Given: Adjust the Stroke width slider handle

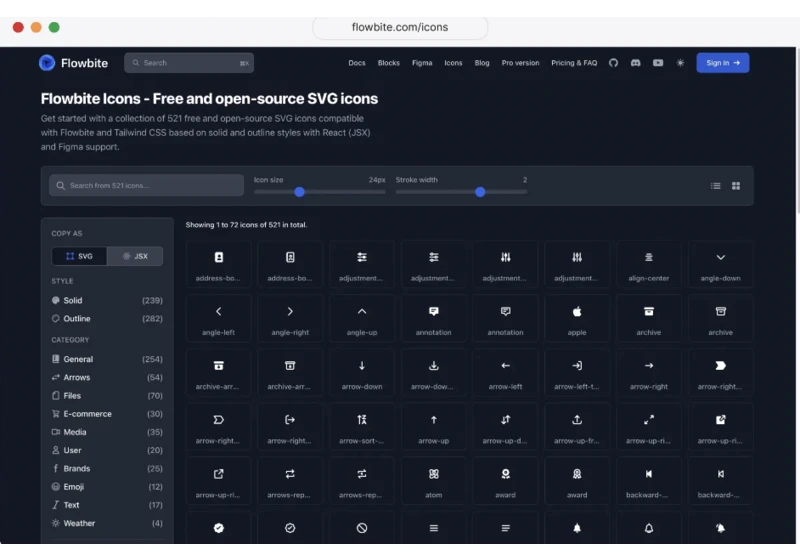Looking at the screenshot, I should [x=480, y=192].
